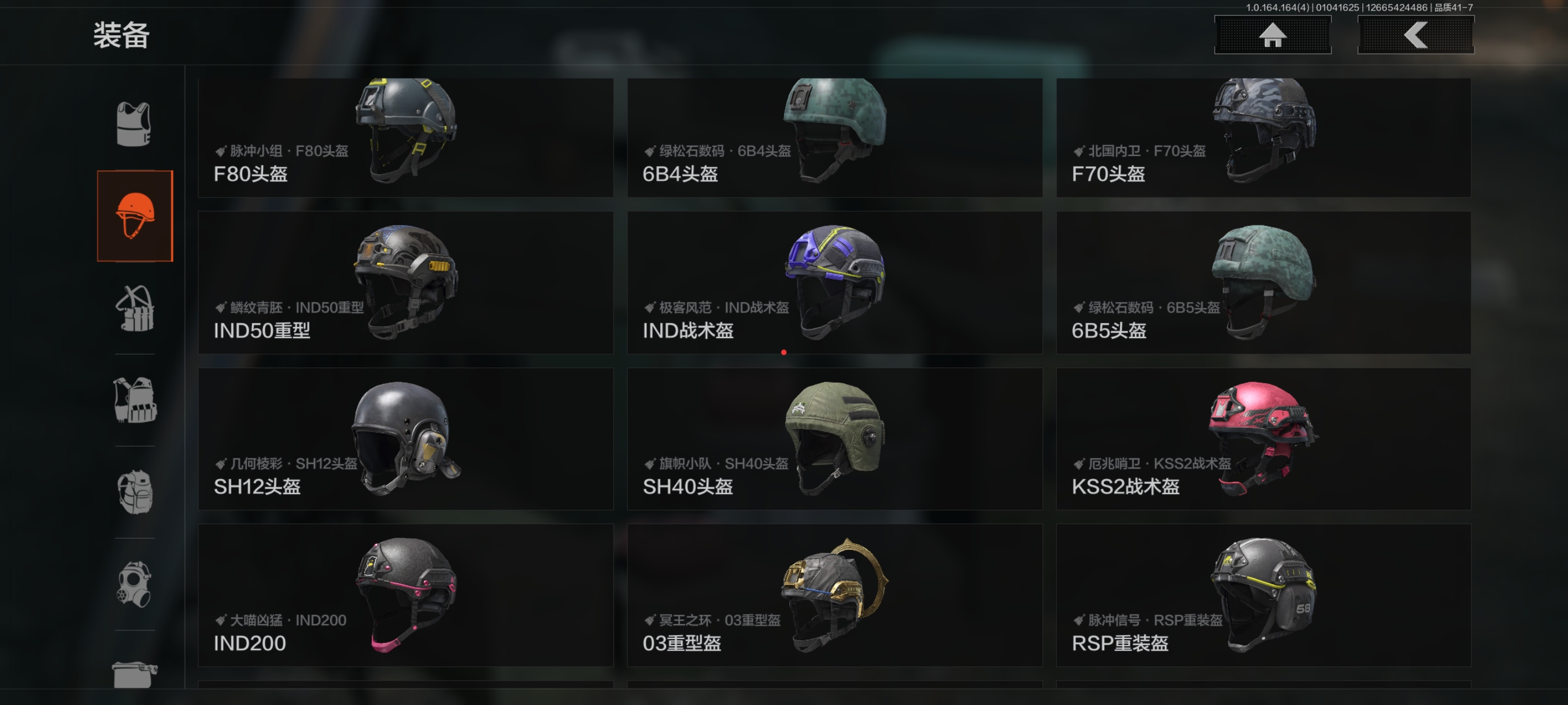Choose the 6B5头盔 helmet card
1568x705 pixels.
[1264, 282]
